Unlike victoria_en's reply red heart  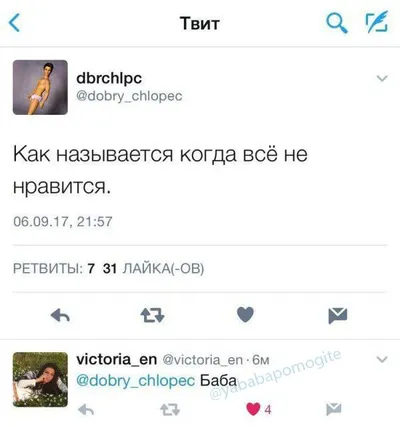(x=253, y=409)
